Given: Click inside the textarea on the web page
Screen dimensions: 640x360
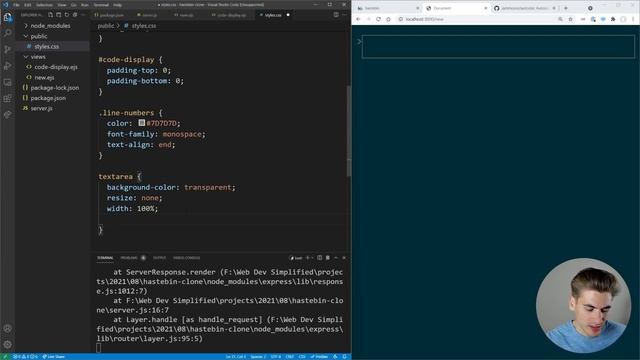Looking at the screenshot, I should click(x=498, y=47).
